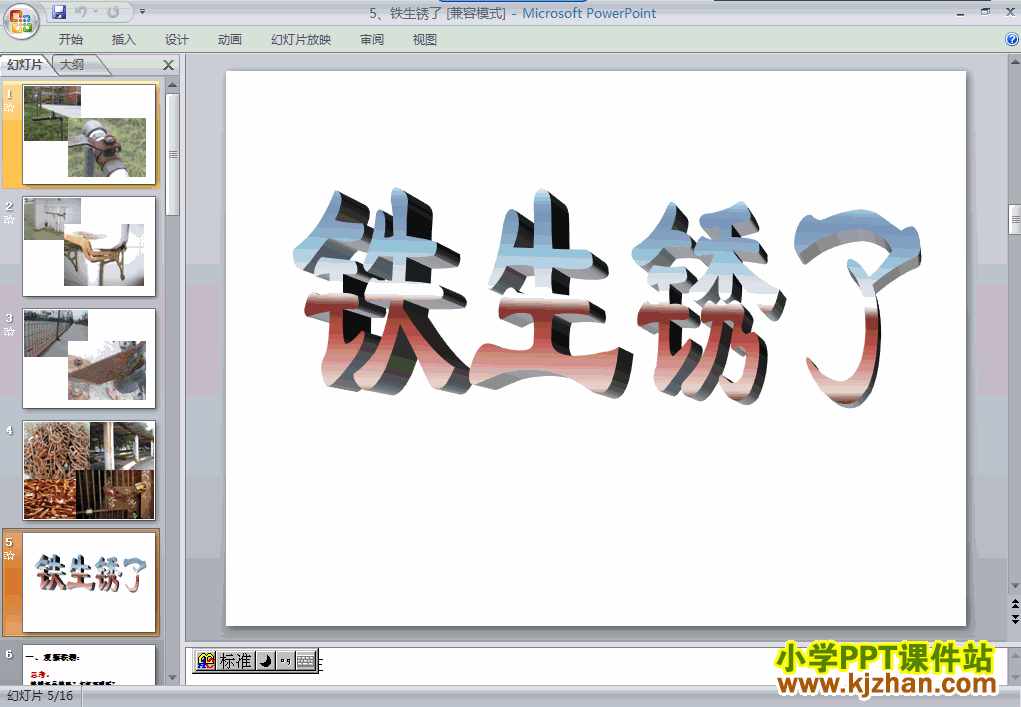Click animation star icon under slide 5
Screen dimensions: 1021x707
(9, 556)
